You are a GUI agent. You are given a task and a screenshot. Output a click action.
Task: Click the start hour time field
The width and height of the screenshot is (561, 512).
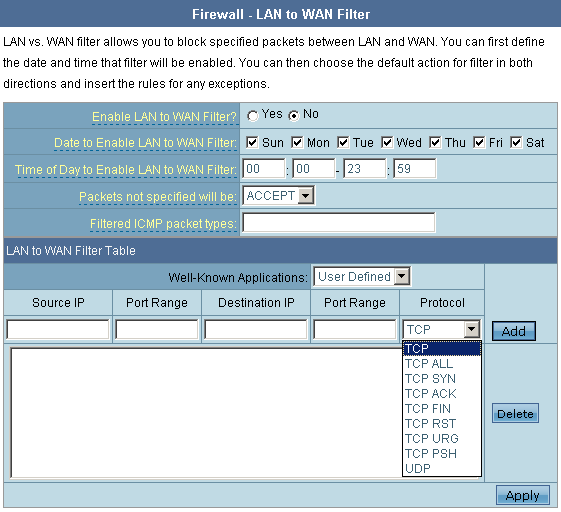[x=264, y=169]
